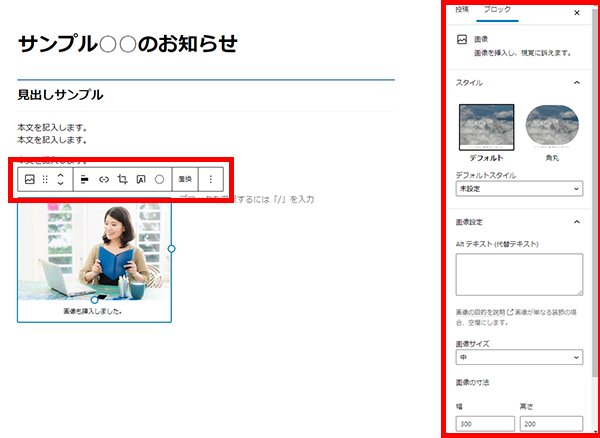Collapse the 画像設定 section

tap(576, 221)
